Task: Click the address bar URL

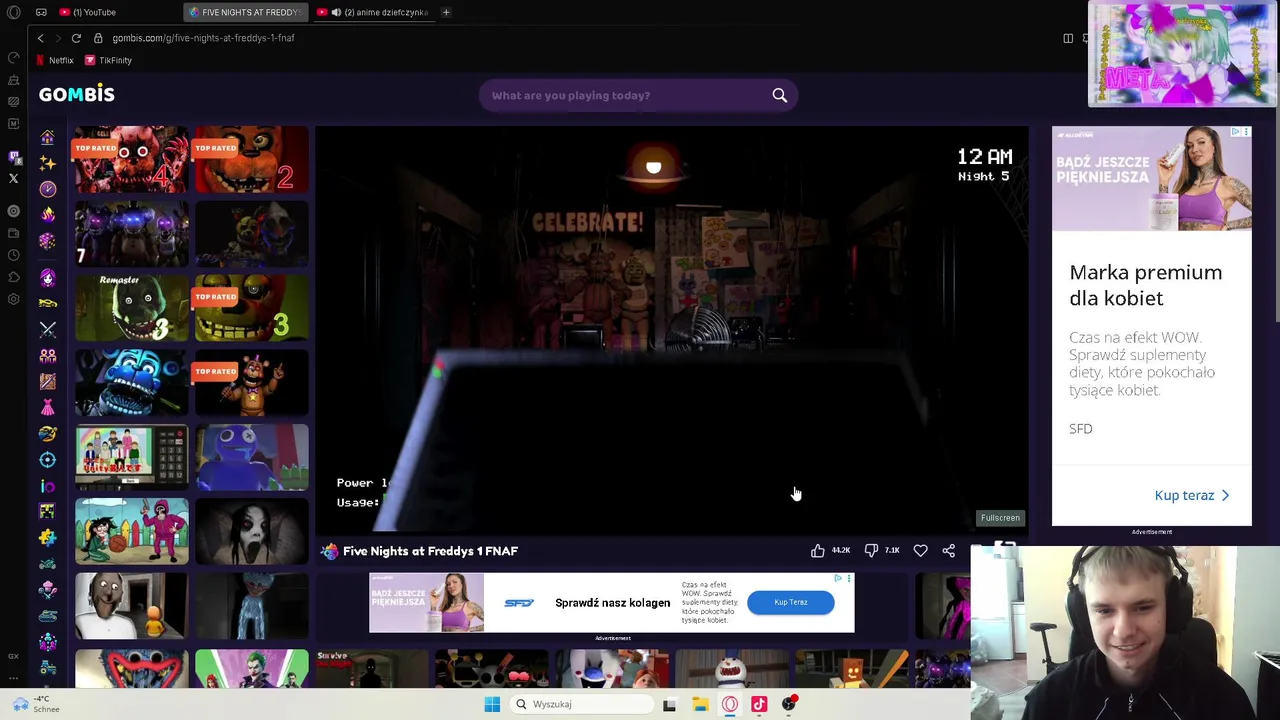Action: point(203,38)
